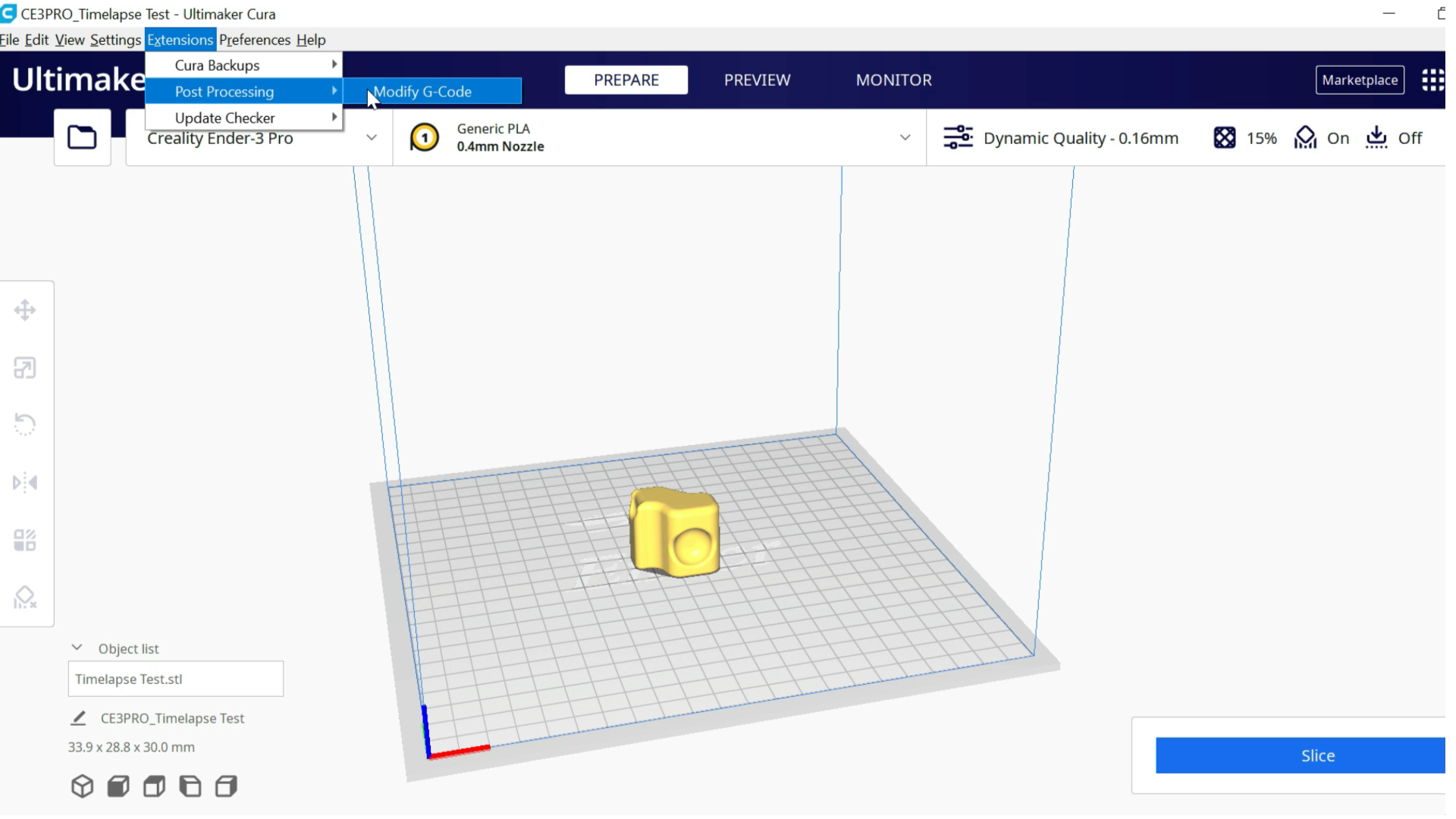
Task: Switch to the PREVIEW stage tab
Action: click(757, 80)
